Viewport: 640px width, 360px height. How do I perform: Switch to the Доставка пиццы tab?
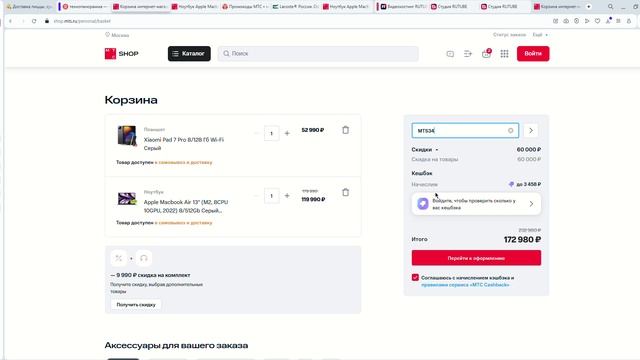coord(30,7)
